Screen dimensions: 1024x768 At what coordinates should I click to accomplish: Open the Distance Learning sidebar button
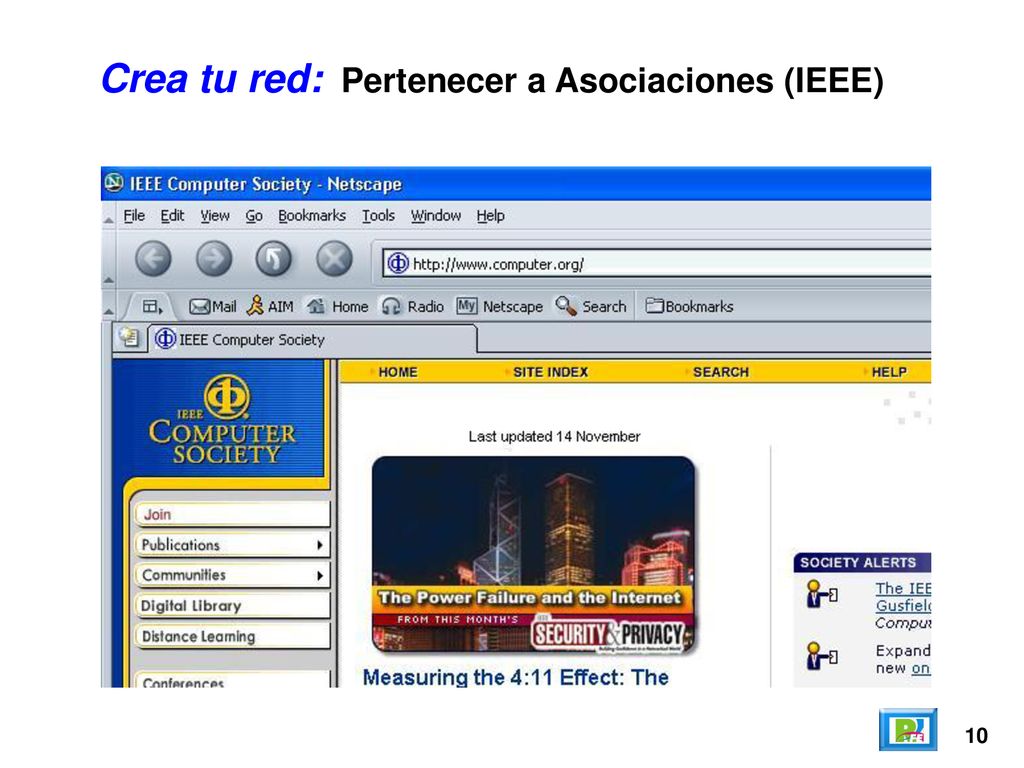(x=232, y=637)
